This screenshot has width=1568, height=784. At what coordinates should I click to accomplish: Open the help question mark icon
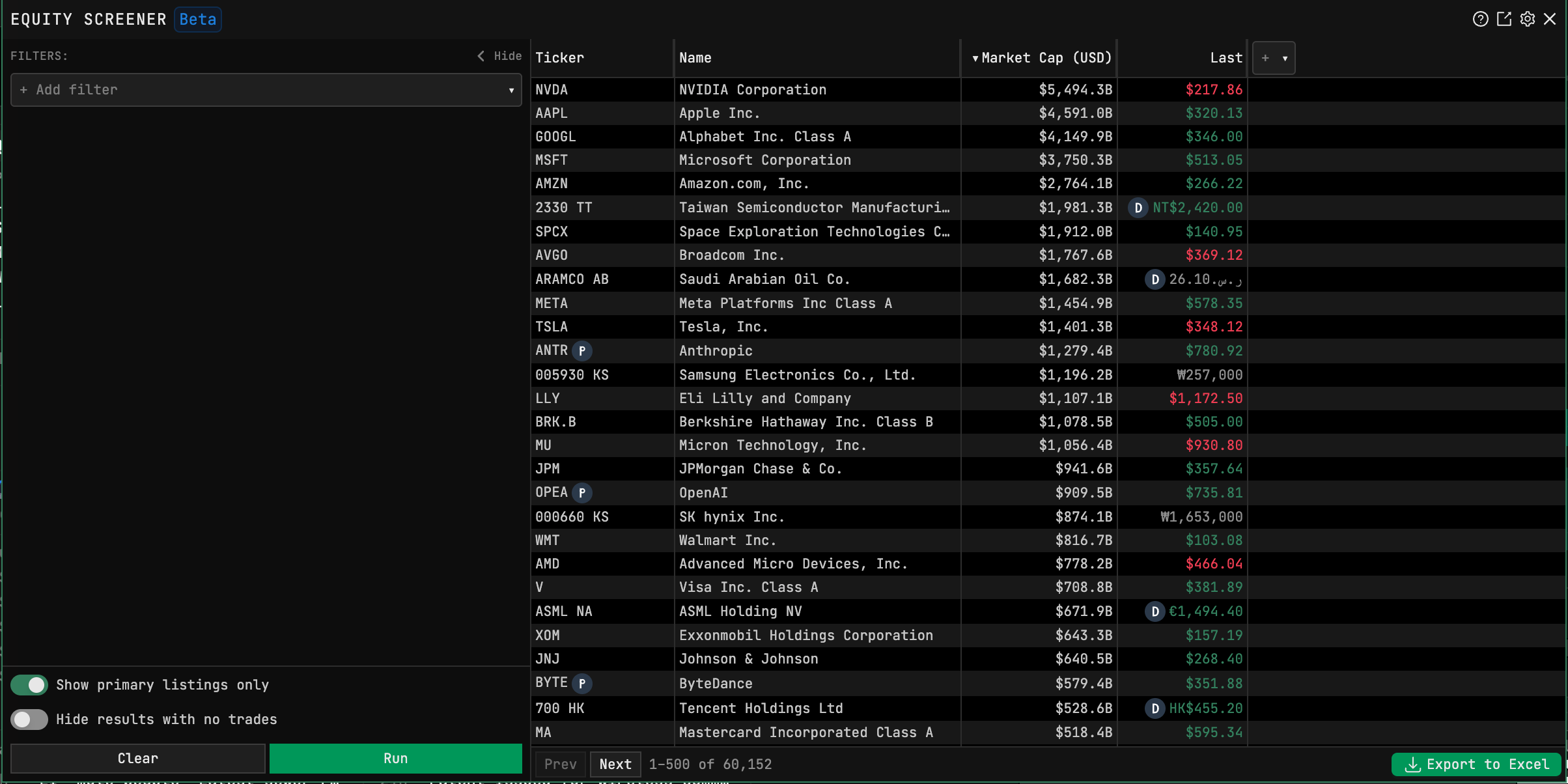pos(1480,19)
